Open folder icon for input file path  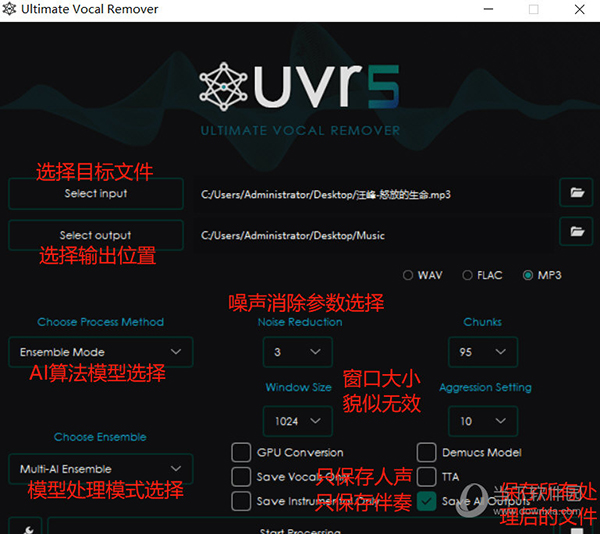click(576, 192)
